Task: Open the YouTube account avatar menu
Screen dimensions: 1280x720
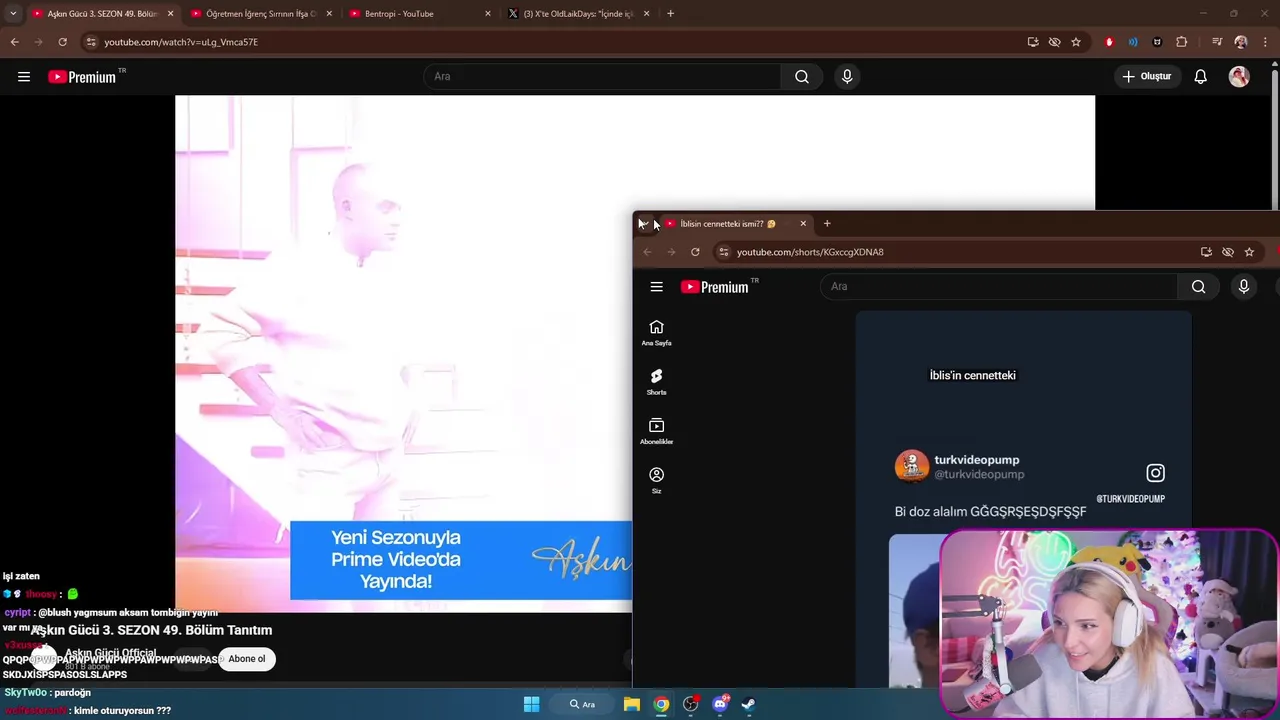Action: [x=1239, y=77]
